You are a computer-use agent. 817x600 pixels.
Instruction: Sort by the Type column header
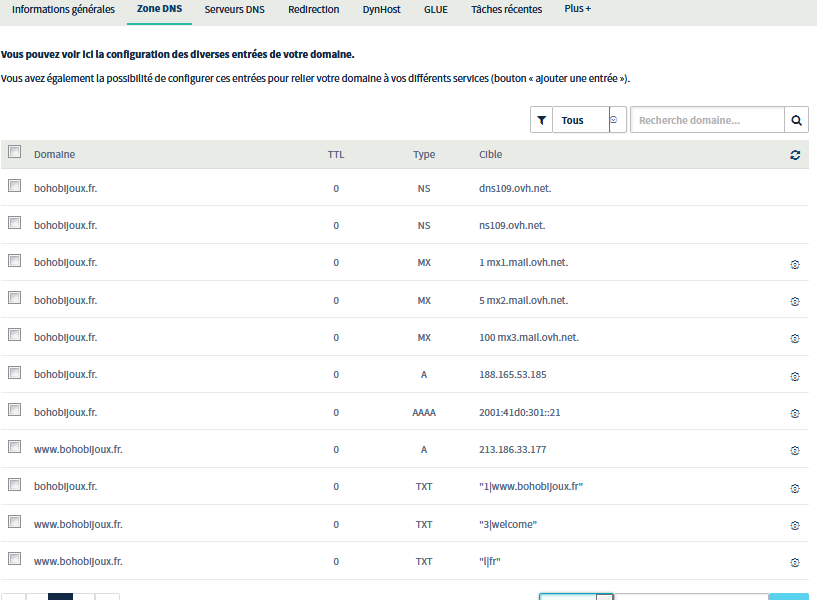pyautogui.click(x=424, y=155)
